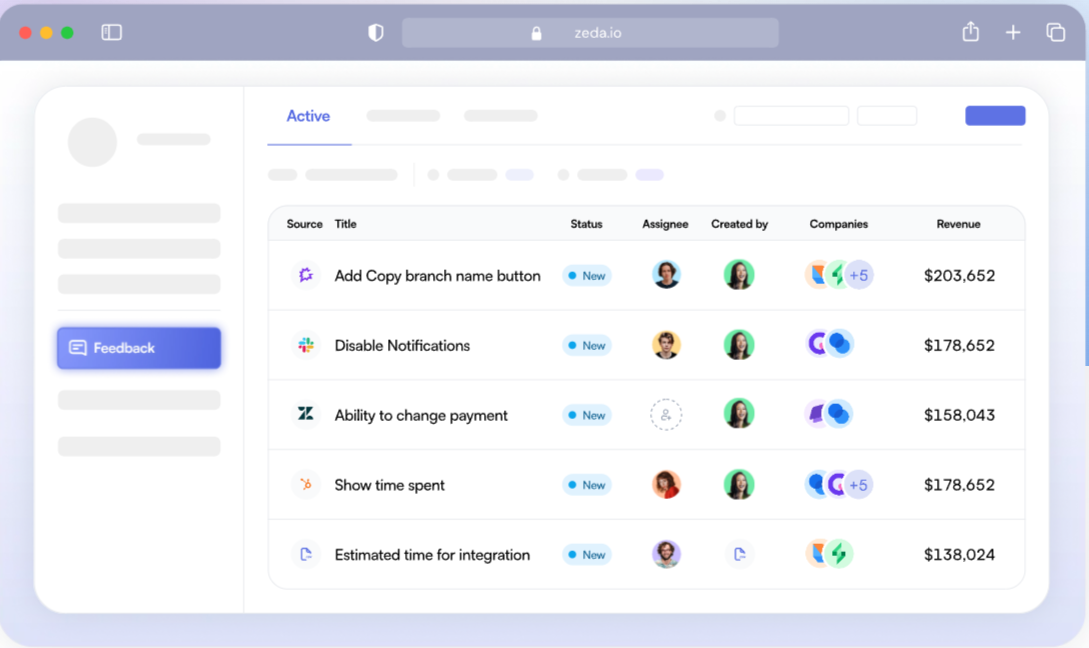1089x648 pixels.
Task: Click company logos in Disable Notifications row
Action: point(830,344)
